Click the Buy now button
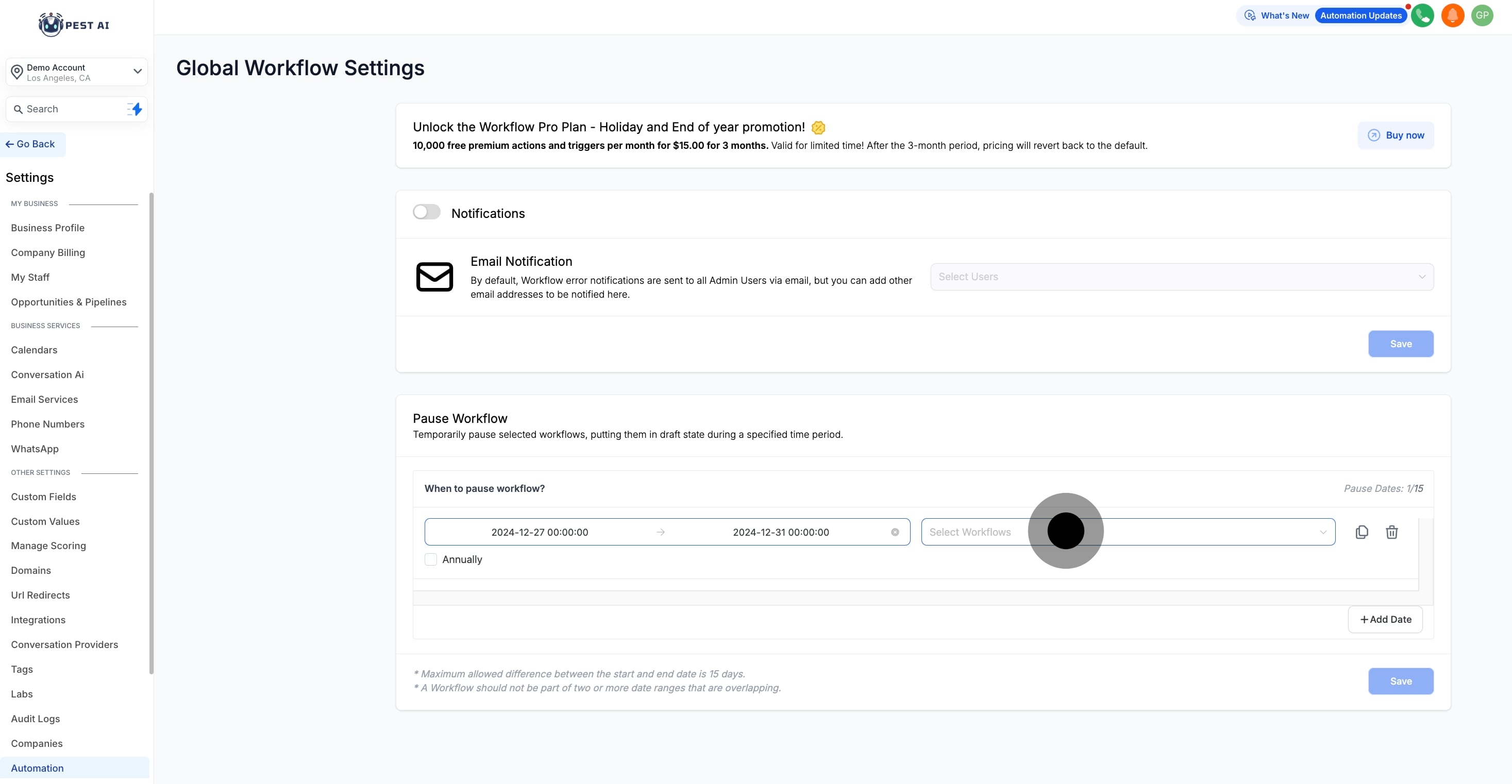 (x=1395, y=135)
